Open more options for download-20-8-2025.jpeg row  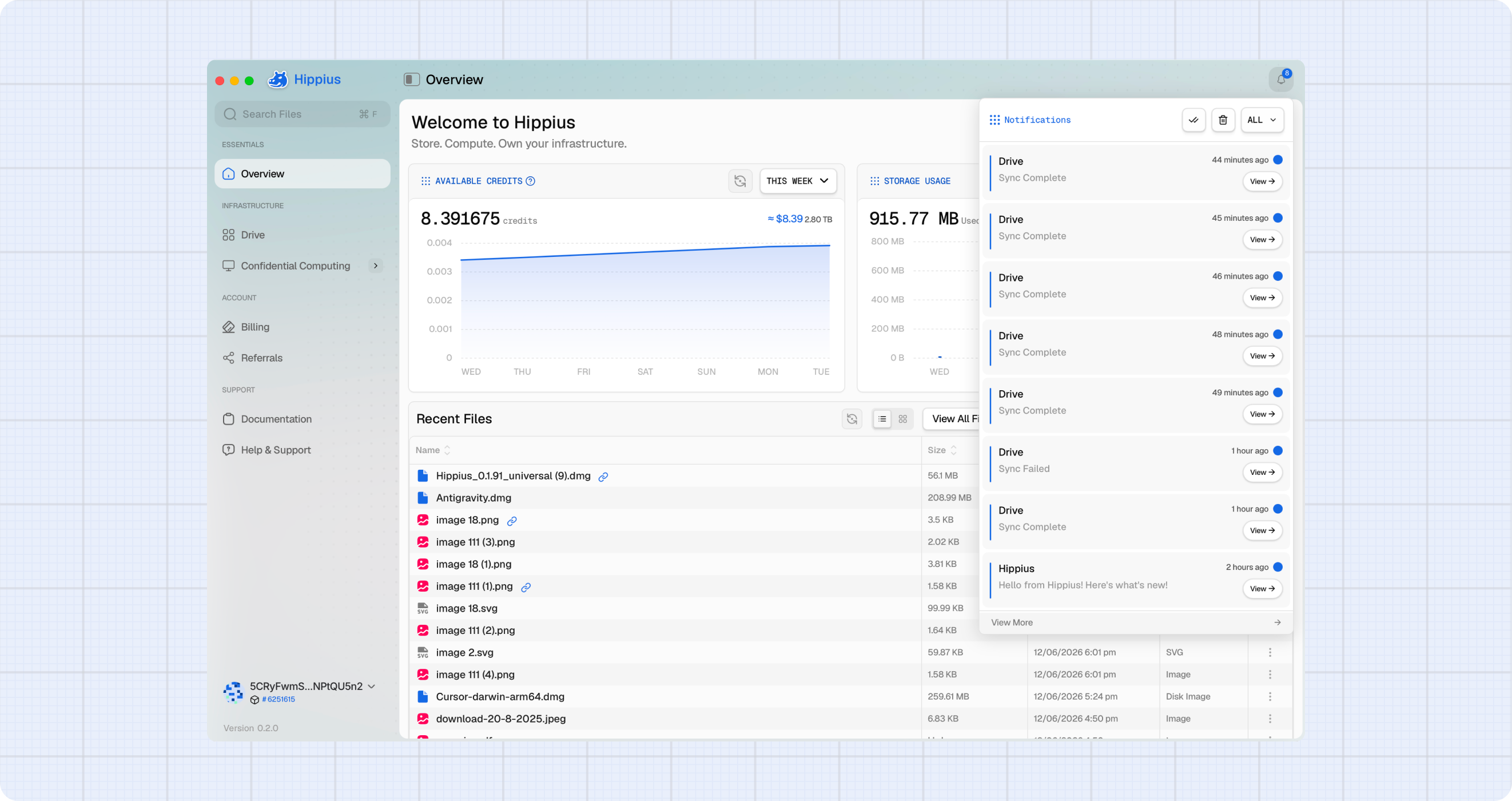[1270, 719]
